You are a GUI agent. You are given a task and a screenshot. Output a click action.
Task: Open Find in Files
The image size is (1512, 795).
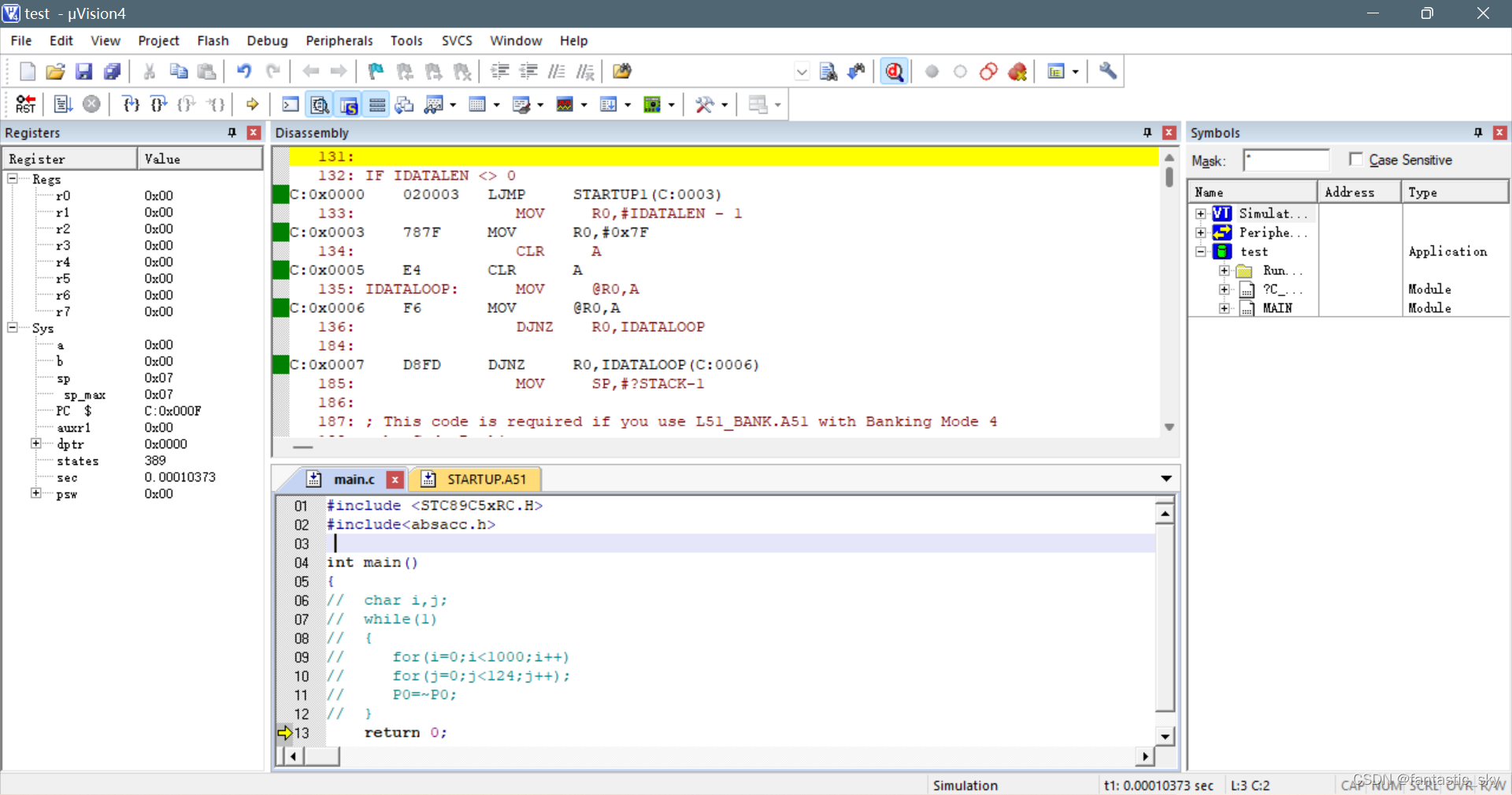coord(621,71)
